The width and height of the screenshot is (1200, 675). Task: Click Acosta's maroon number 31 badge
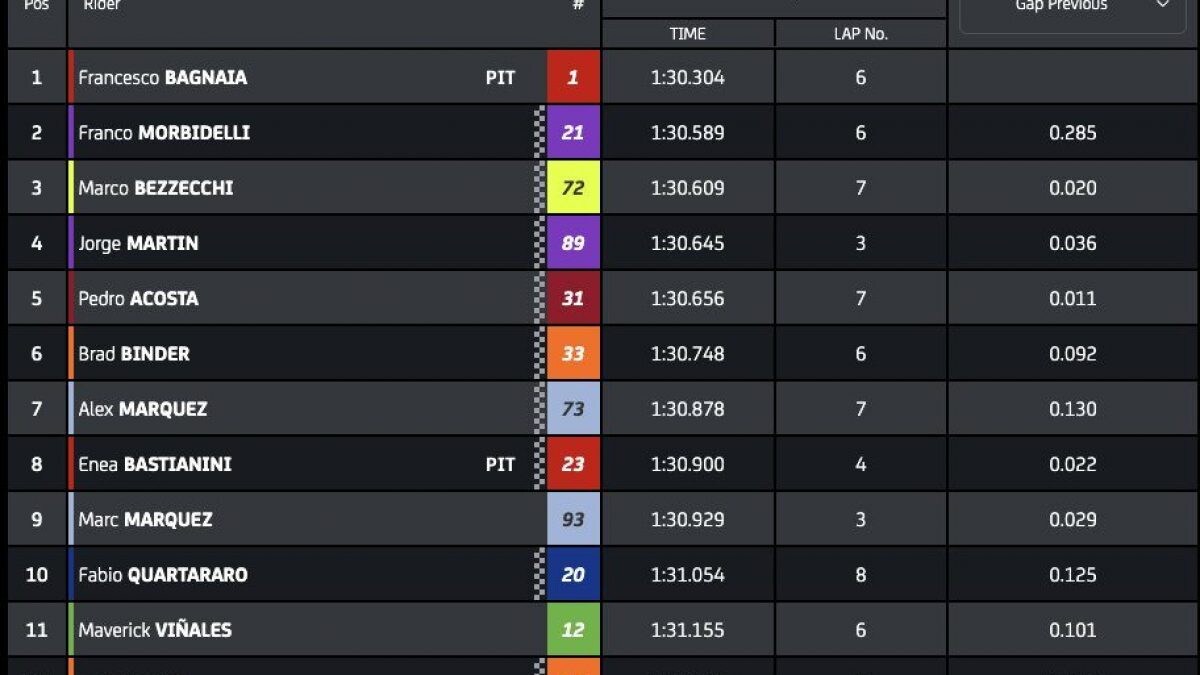[573, 298]
